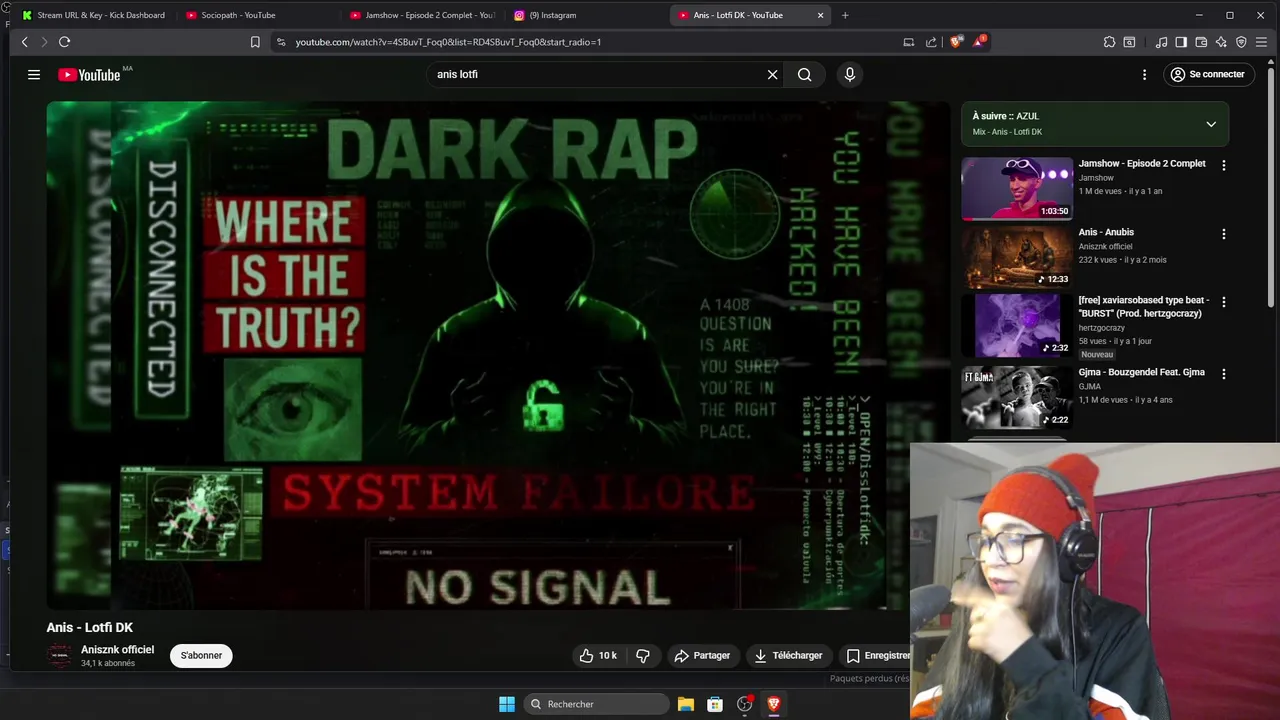Switch to the Kick Dashboard tab

pyautogui.click(x=93, y=15)
